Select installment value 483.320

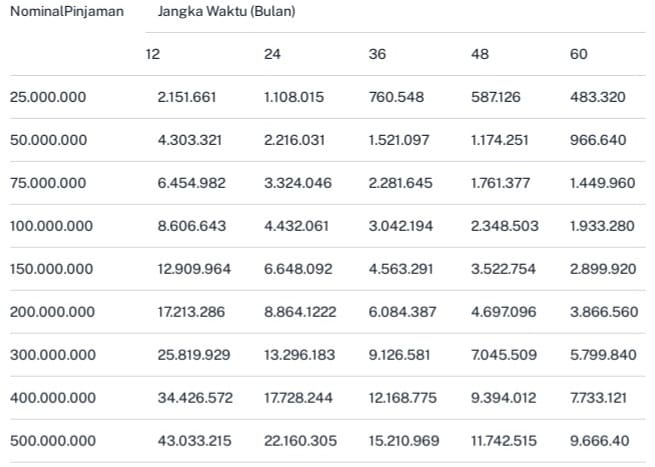click(x=598, y=97)
